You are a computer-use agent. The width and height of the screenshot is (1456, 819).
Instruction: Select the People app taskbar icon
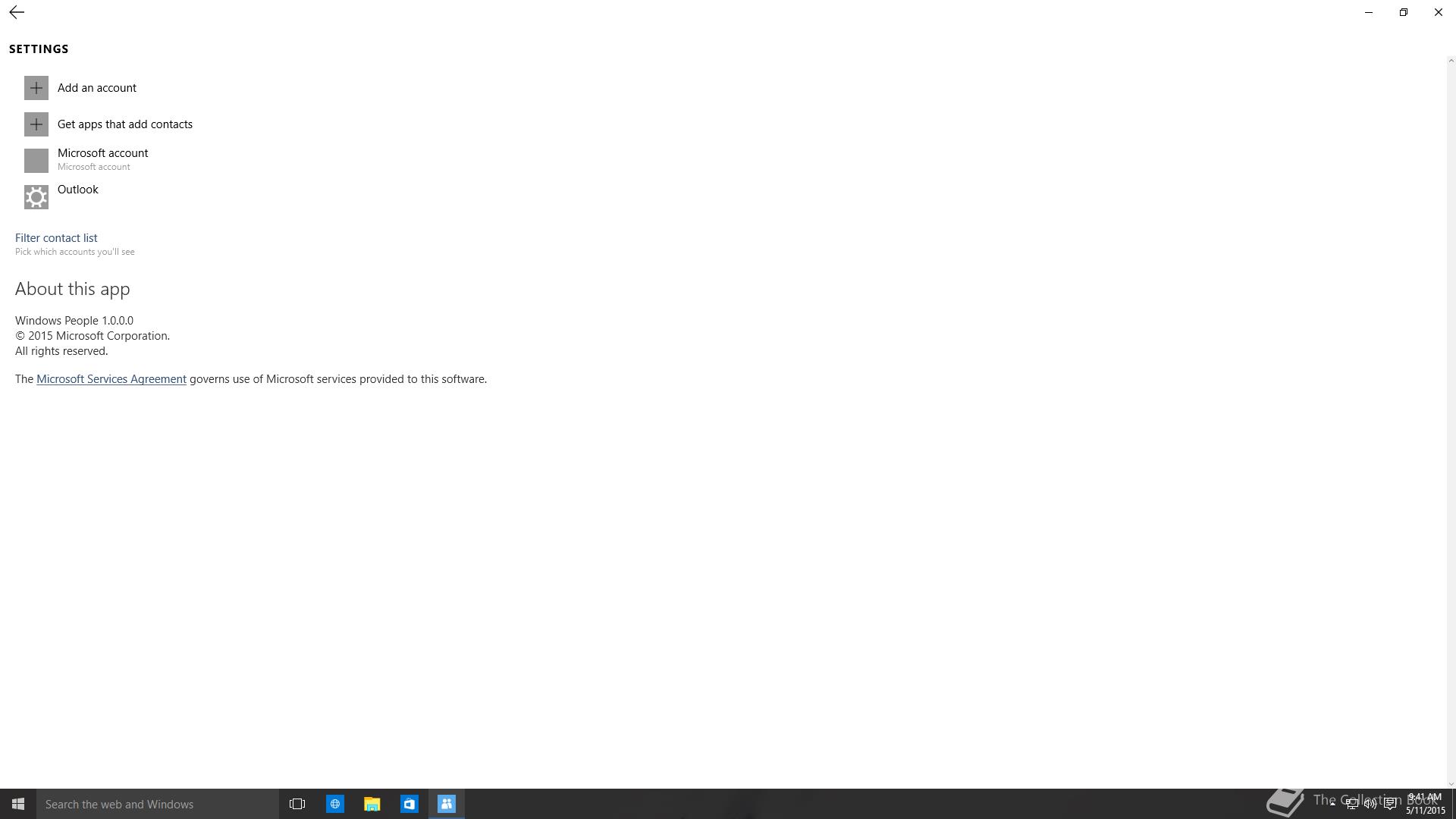coord(447,804)
